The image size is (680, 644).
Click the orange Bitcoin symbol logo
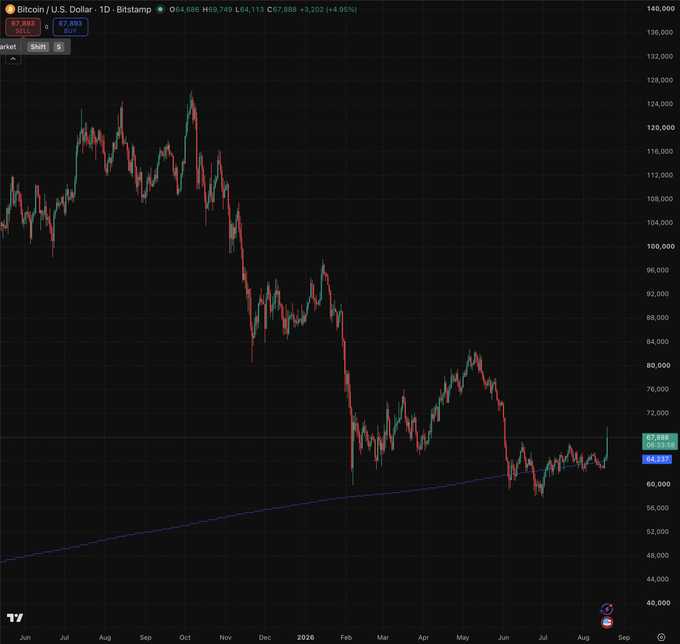10,9
